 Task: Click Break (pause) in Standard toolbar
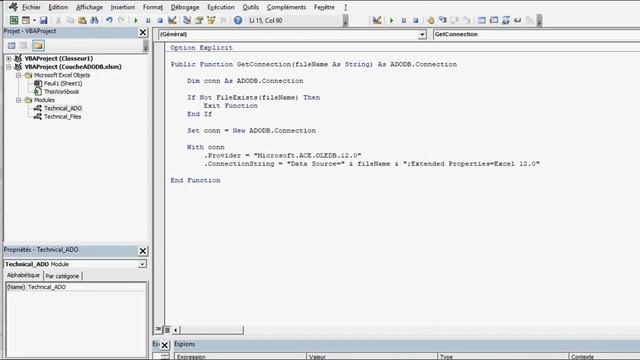click(x=148, y=20)
